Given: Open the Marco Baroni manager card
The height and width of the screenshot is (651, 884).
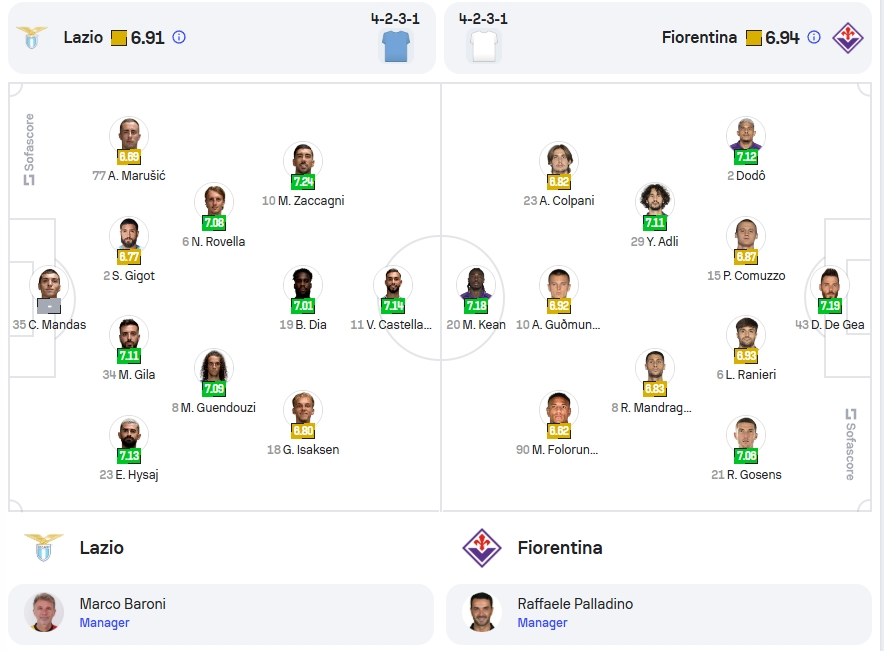Looking at the screenshot, I should tap(221, 614).
